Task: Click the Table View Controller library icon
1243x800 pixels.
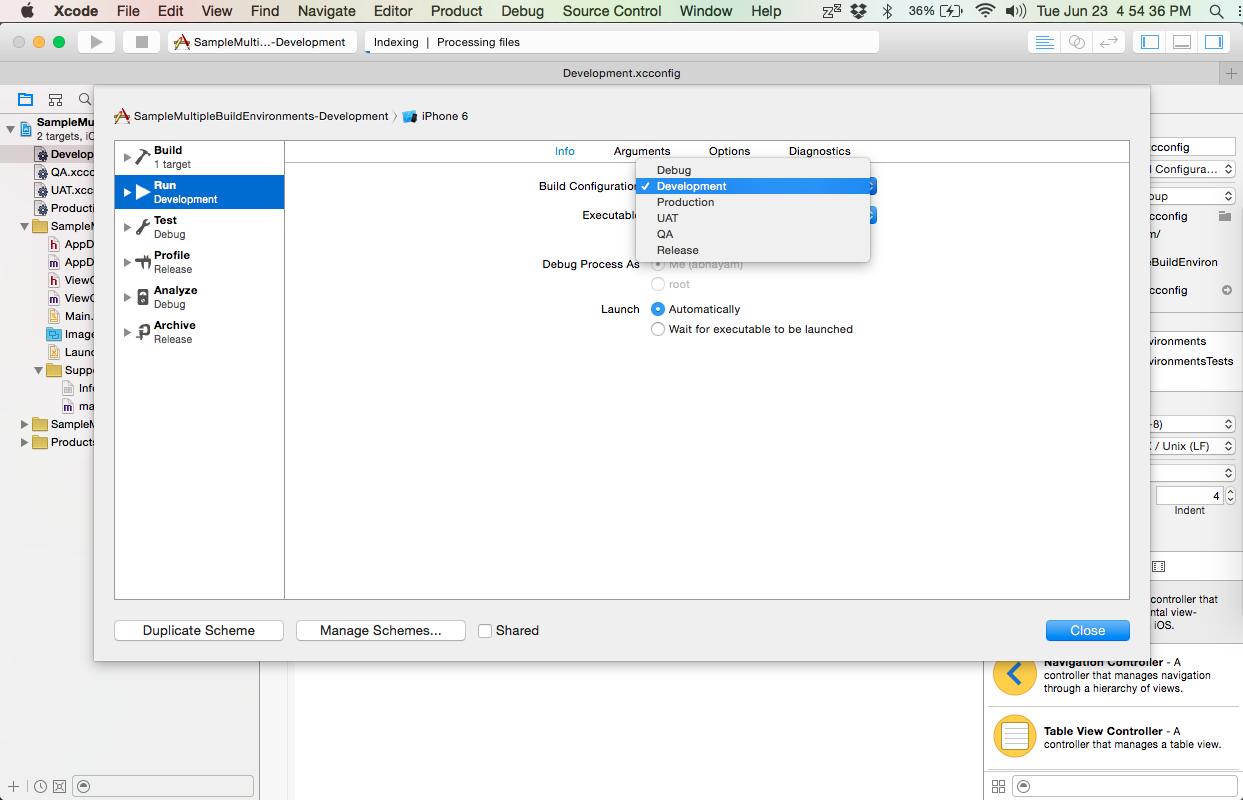Action: (x=1015, y=737)
